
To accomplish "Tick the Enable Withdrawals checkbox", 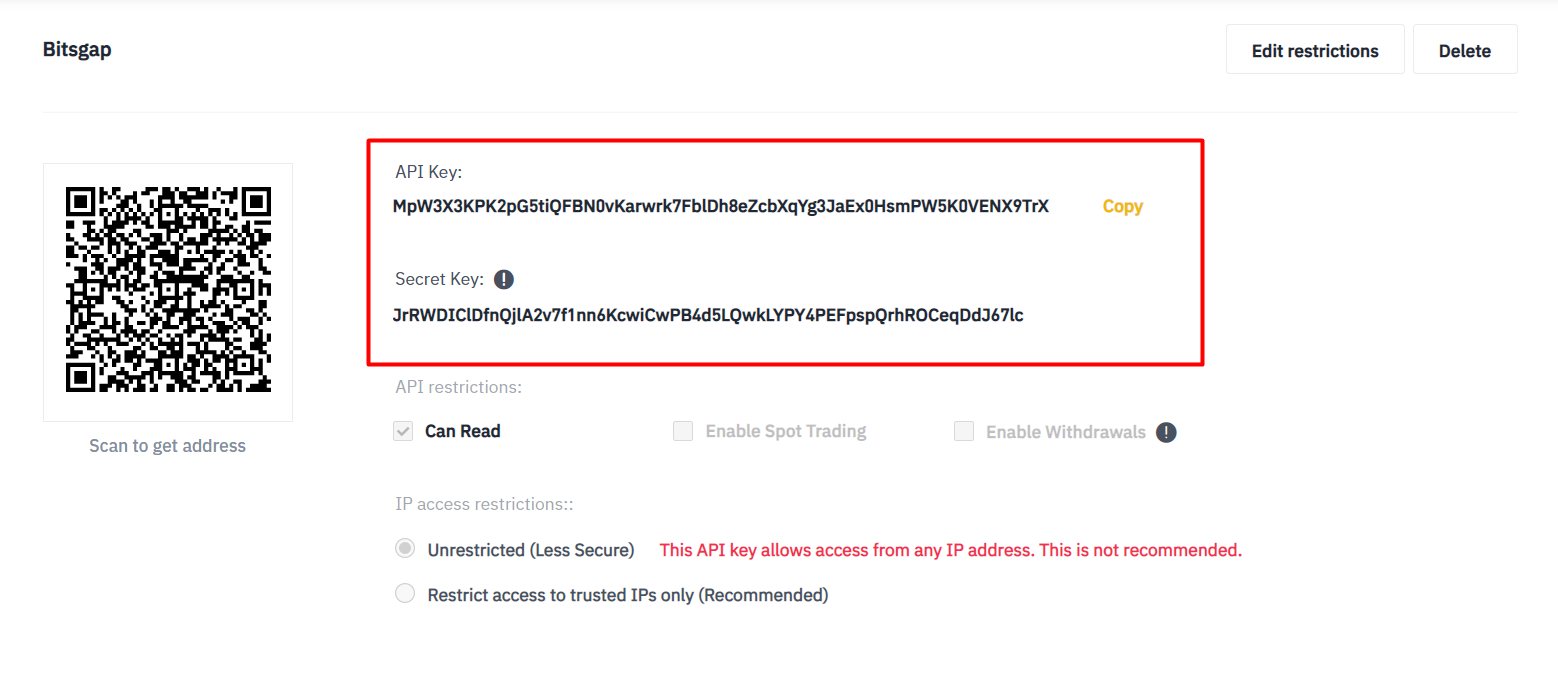I will (x=964, y=431).
